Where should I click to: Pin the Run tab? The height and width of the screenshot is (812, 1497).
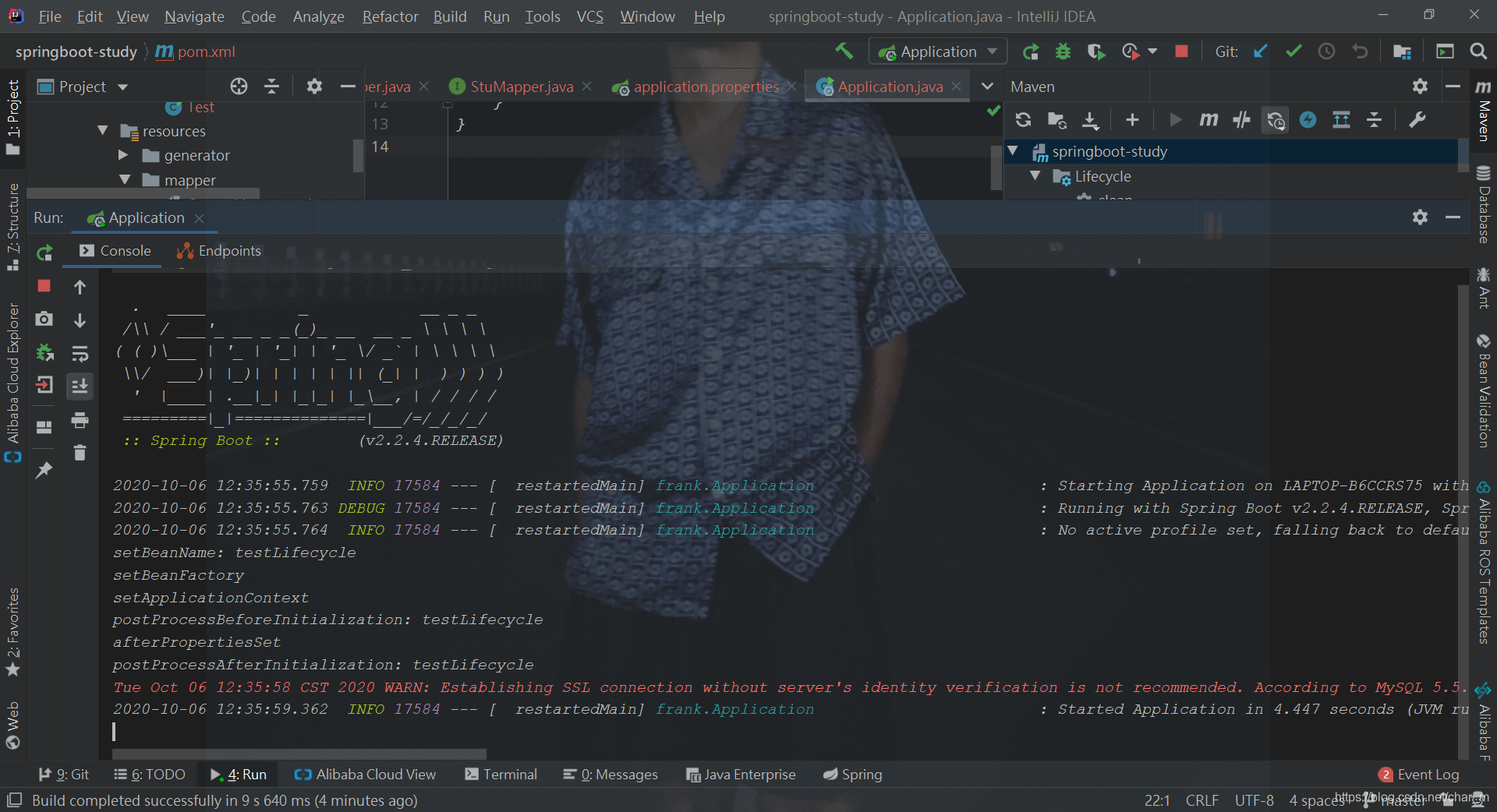[x=44, y=470]
